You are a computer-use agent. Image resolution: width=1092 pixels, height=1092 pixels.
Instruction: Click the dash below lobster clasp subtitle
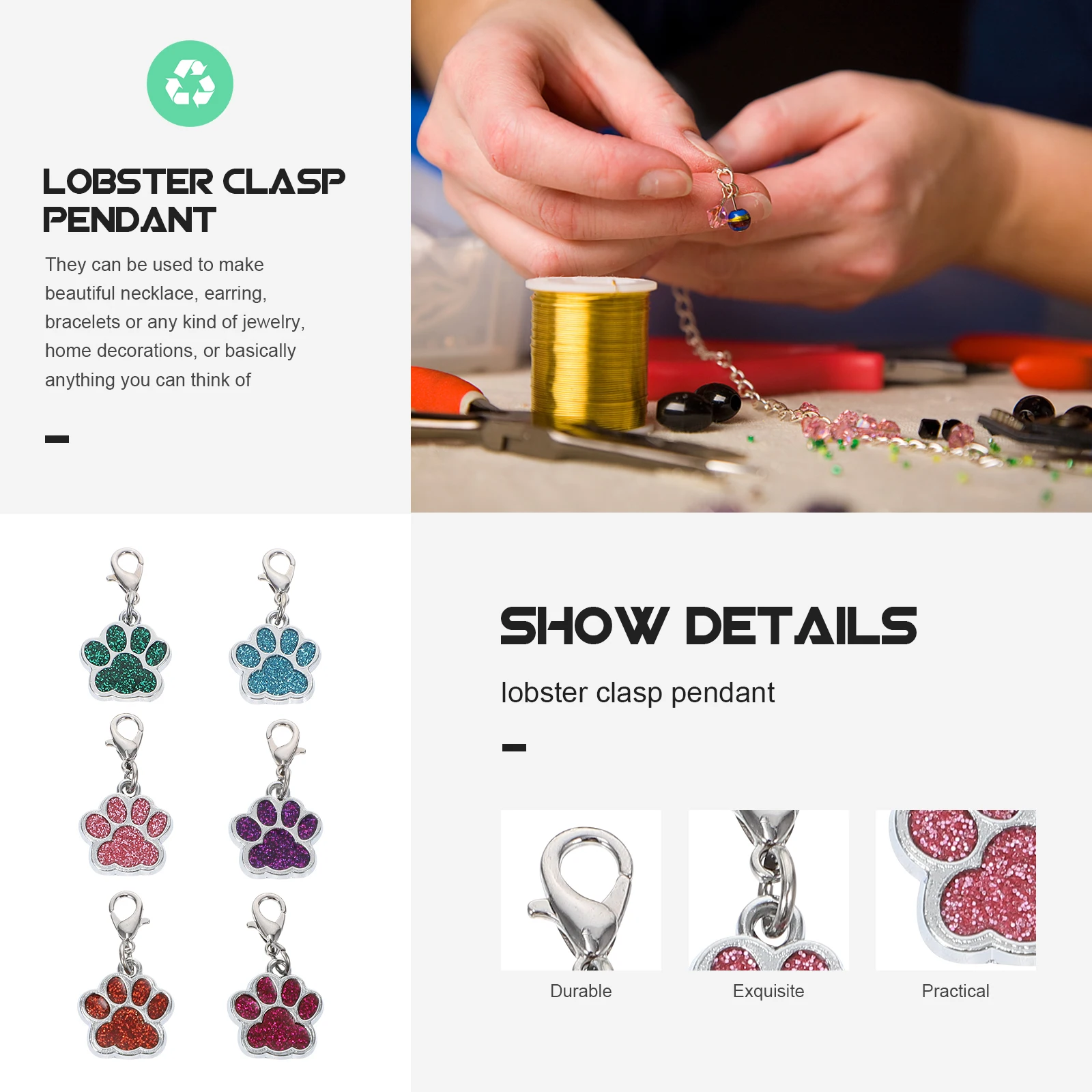pos(514,747)
